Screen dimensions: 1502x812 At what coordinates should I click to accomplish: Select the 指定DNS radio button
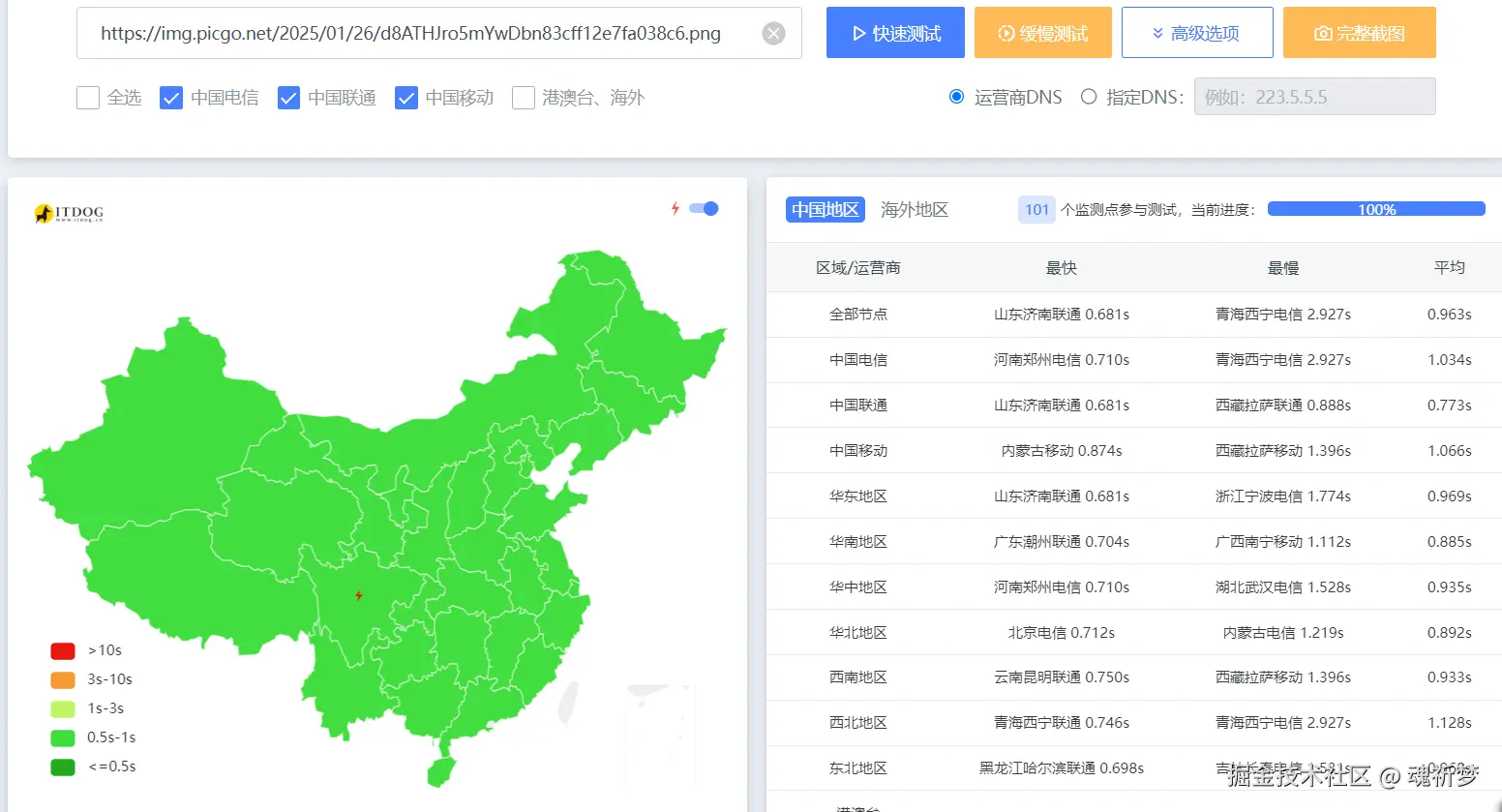(x=1089, y=97)
